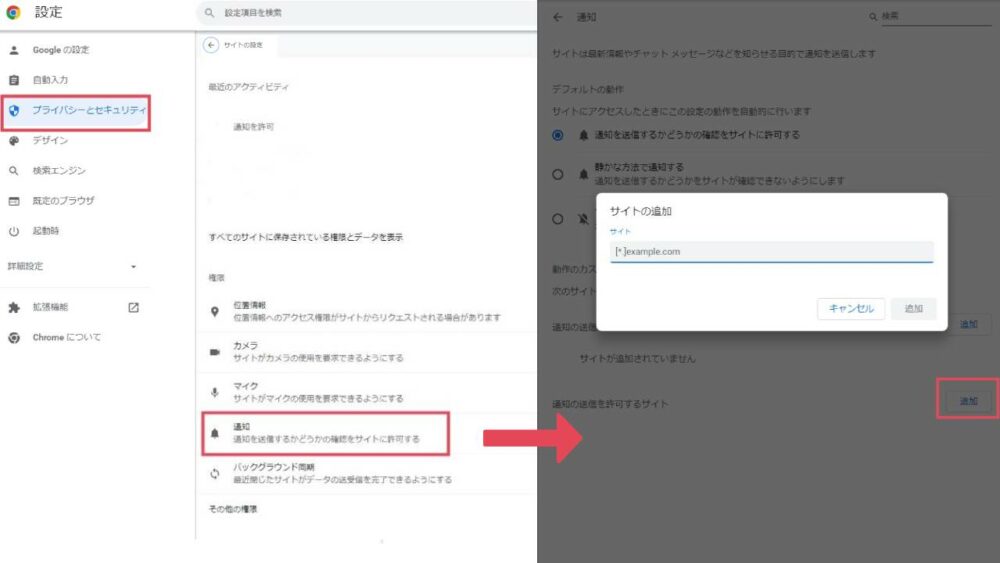Open the カメラ permission row
This screenshot has width=1000, height=563.
point(367,351)
